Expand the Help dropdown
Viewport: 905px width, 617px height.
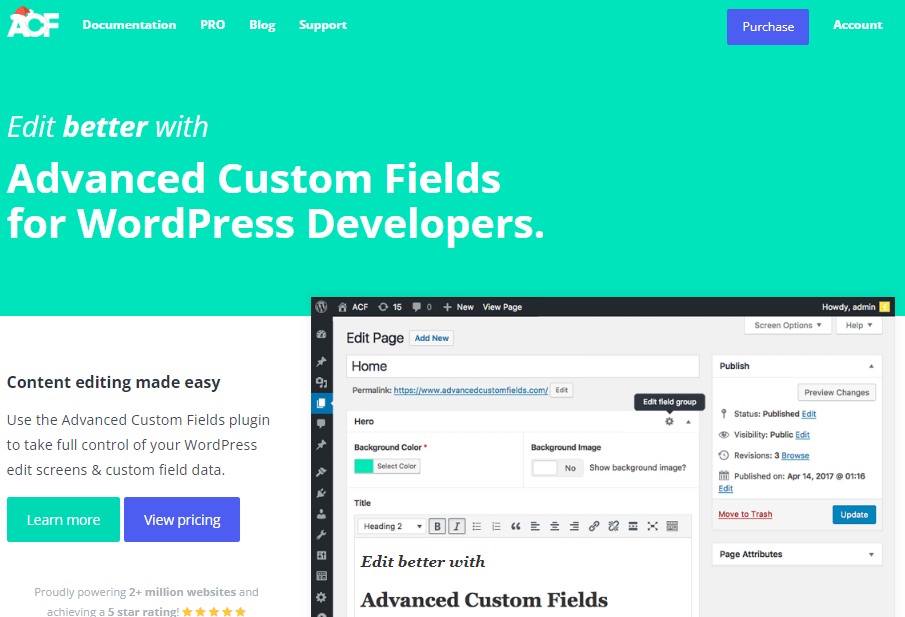pos(859,325)
